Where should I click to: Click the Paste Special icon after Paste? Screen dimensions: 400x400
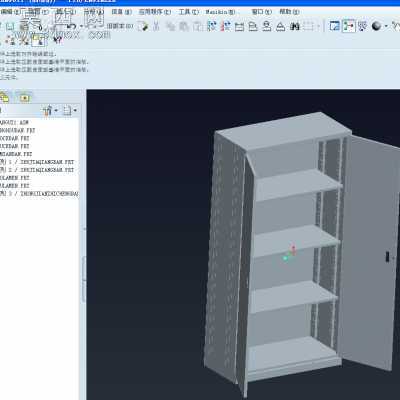(x=198, y=26)
